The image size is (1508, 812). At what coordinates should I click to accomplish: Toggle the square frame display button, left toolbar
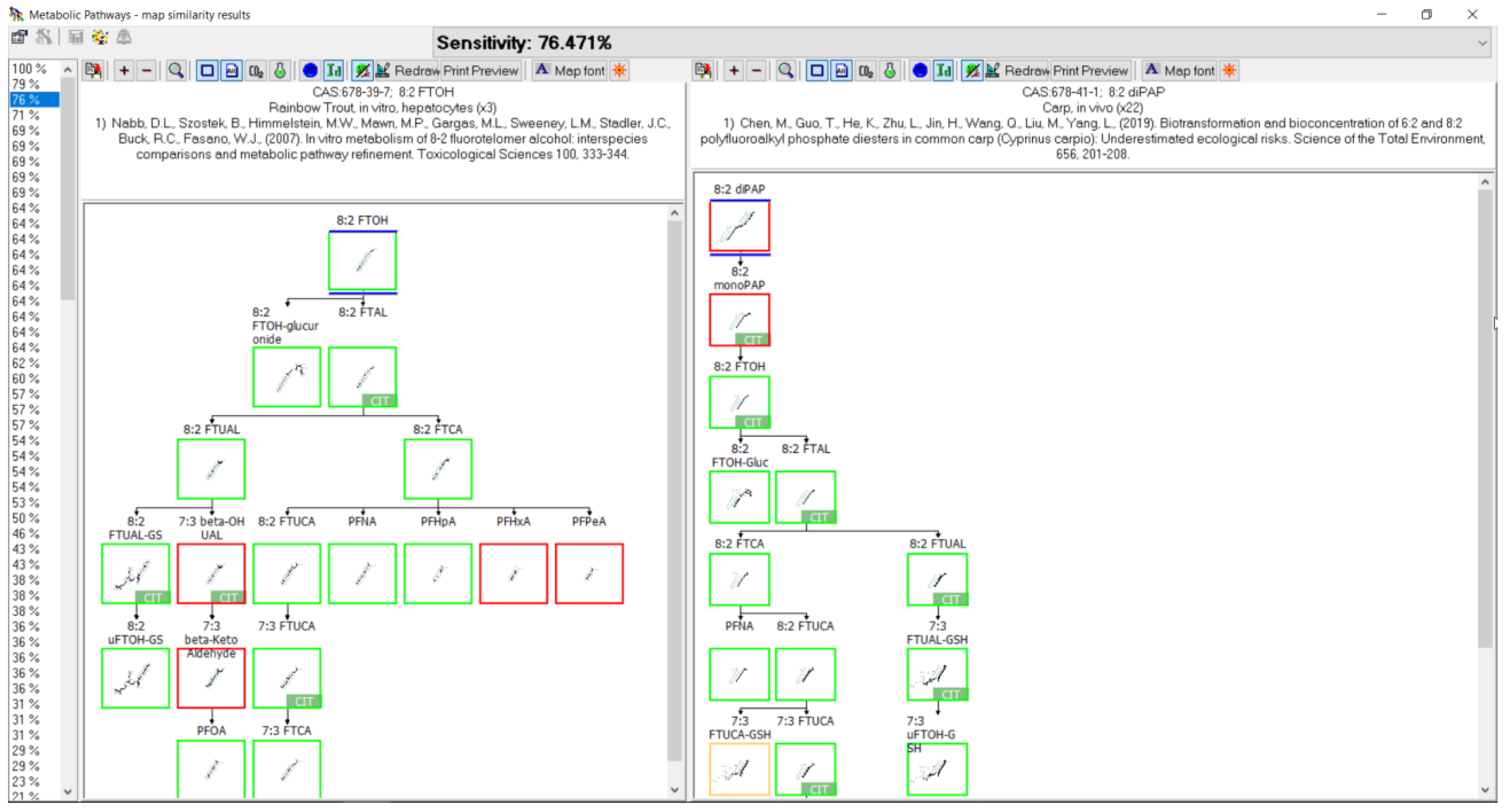click(x=207, y=71)
